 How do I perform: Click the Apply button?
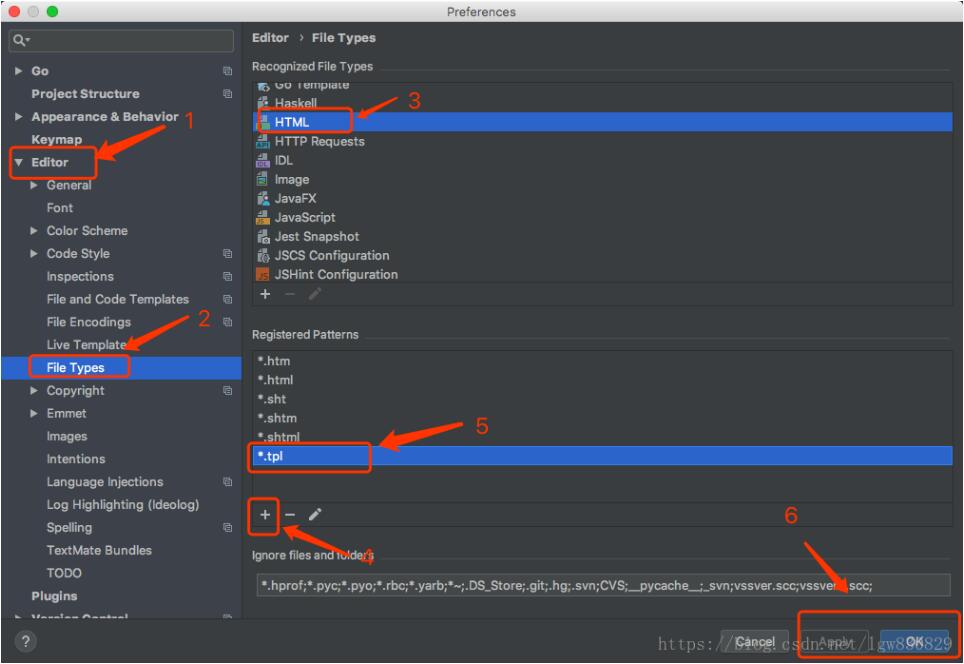pyautogui.click(x=834, y=642)
